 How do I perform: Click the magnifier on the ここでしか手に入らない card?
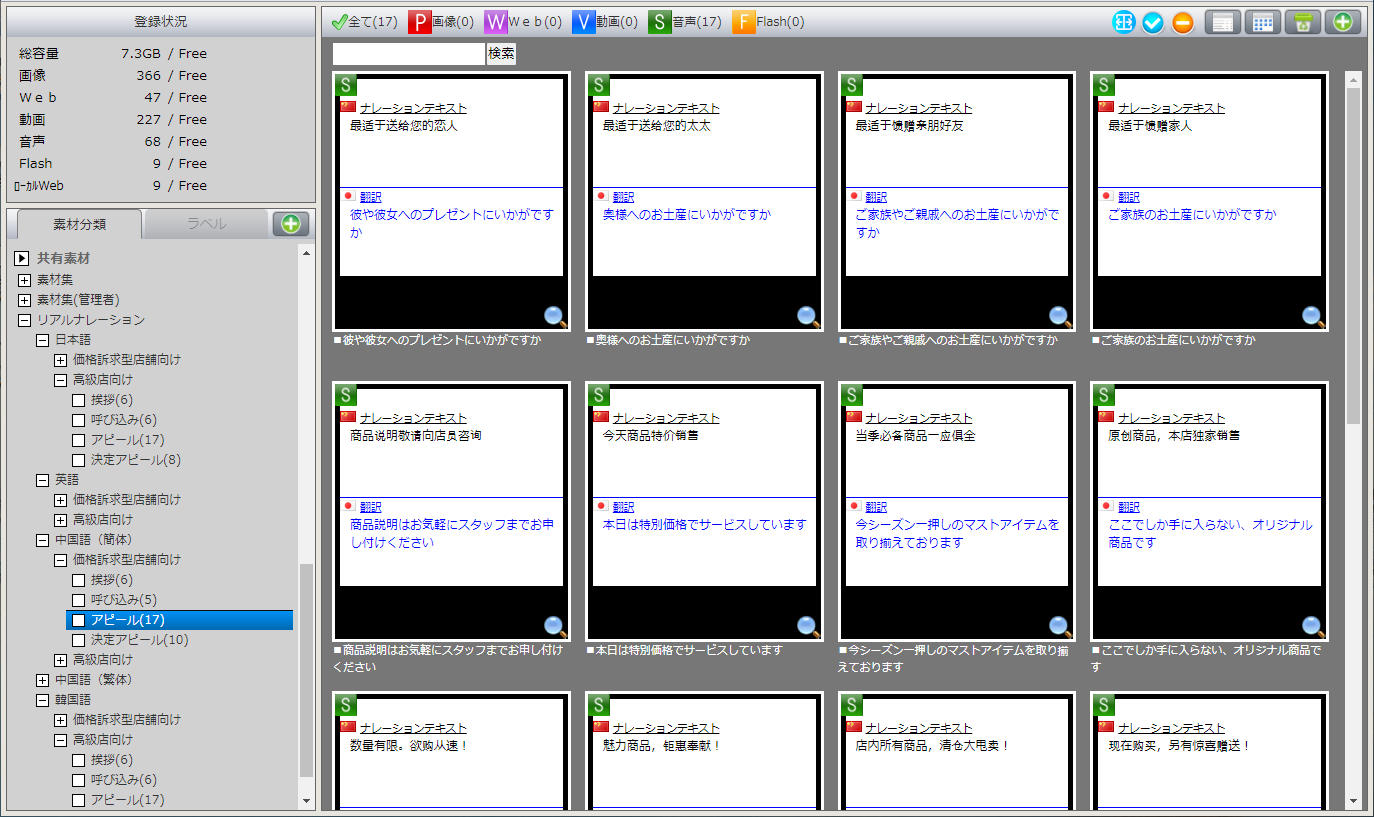pyautogui.click(x=1314, y=627)
